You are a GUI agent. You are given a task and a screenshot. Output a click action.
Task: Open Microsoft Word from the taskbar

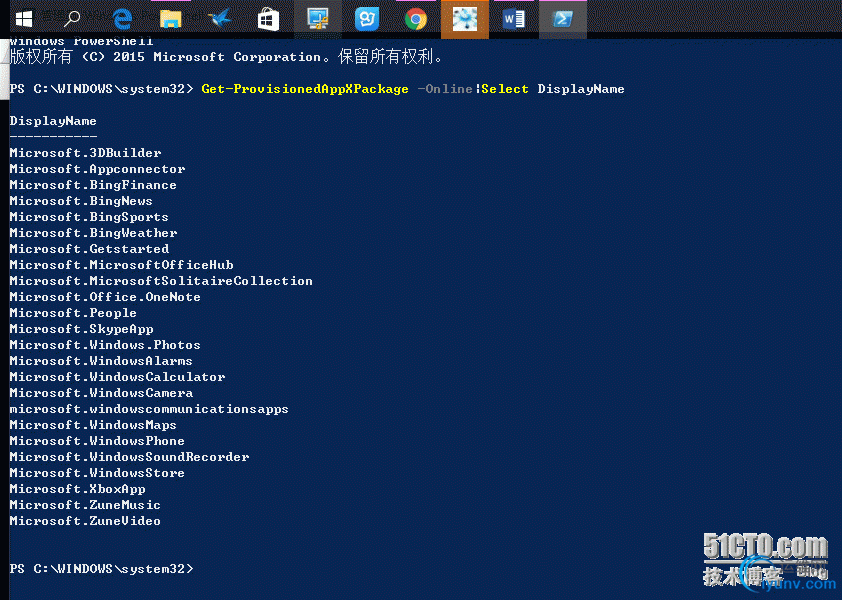514,19
